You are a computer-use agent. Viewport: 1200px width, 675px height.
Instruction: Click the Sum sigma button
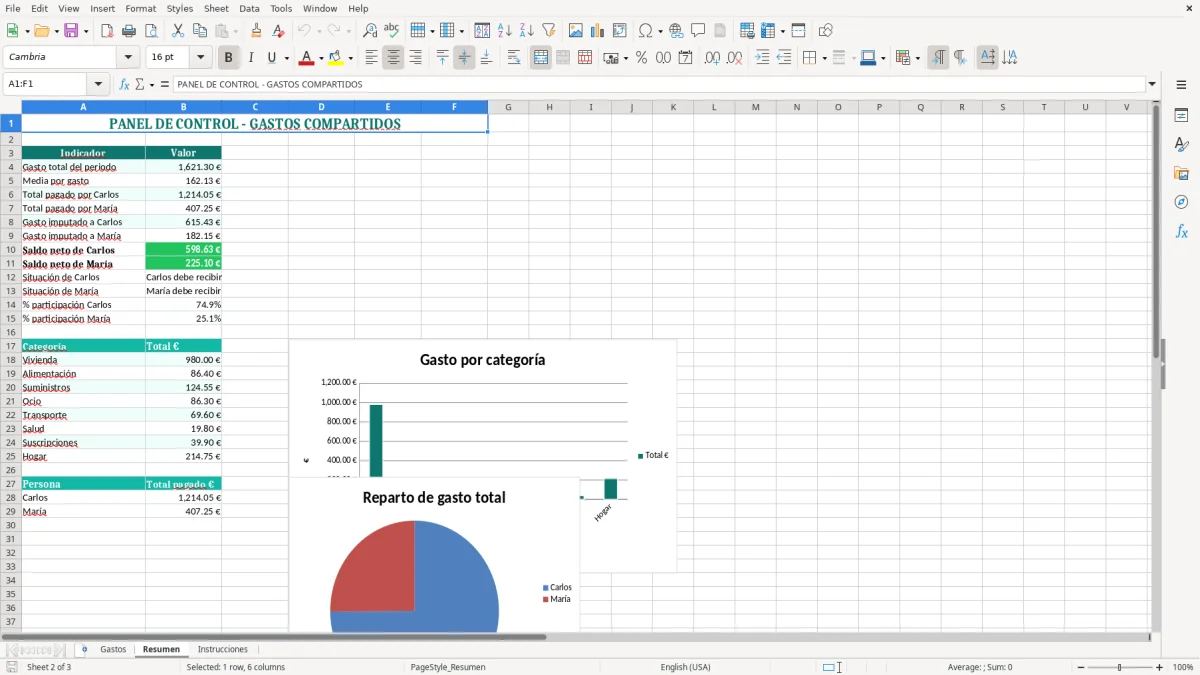coord(140,85)
